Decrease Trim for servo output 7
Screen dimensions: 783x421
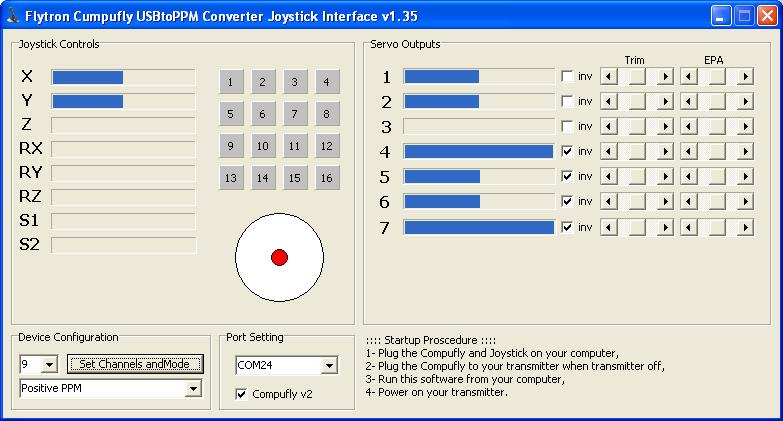click(608, 227)
